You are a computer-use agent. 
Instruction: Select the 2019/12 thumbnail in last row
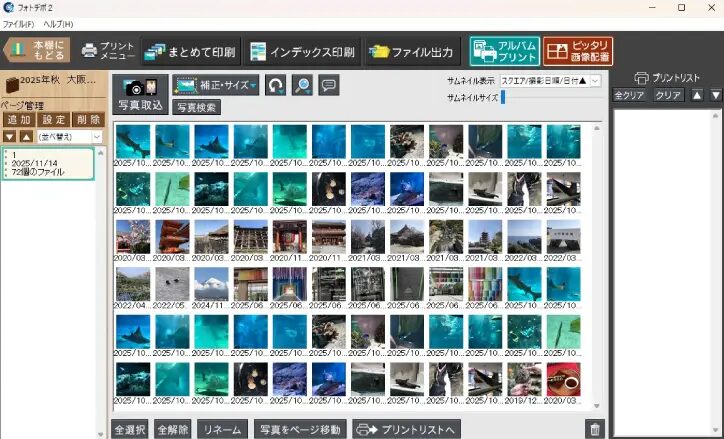click(524, 379)
